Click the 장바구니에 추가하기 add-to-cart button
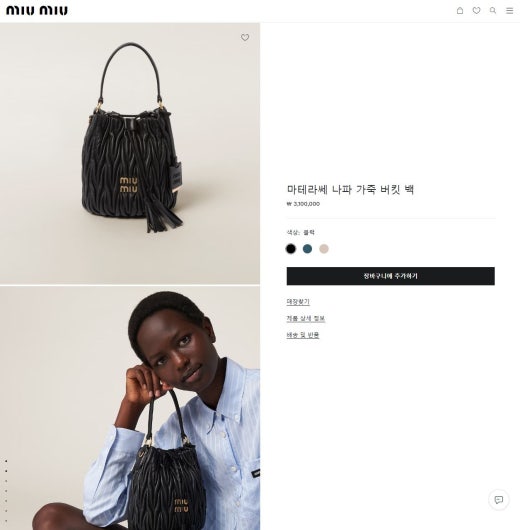Screen dimensions: 520x530 391,276
